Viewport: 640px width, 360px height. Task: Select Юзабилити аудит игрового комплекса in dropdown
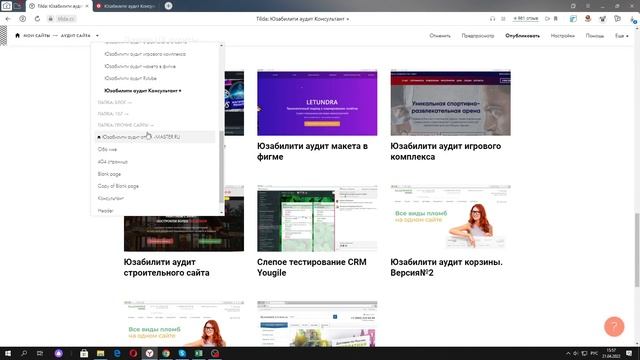(x=145, y=54)
